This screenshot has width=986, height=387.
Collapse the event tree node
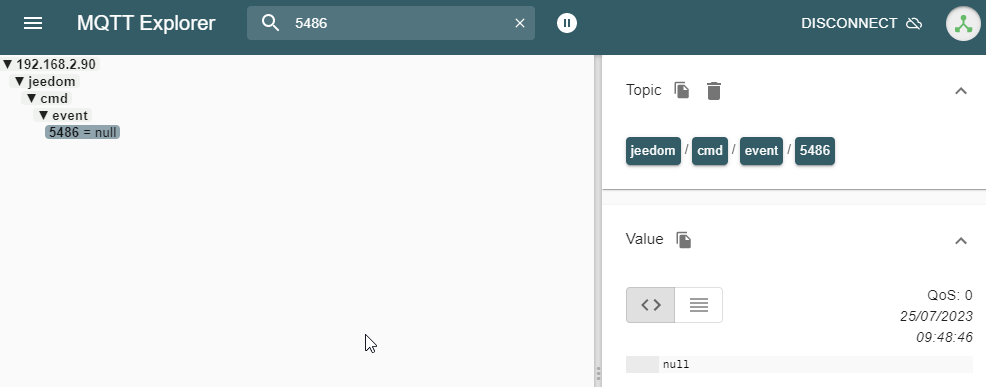[43, 115]
